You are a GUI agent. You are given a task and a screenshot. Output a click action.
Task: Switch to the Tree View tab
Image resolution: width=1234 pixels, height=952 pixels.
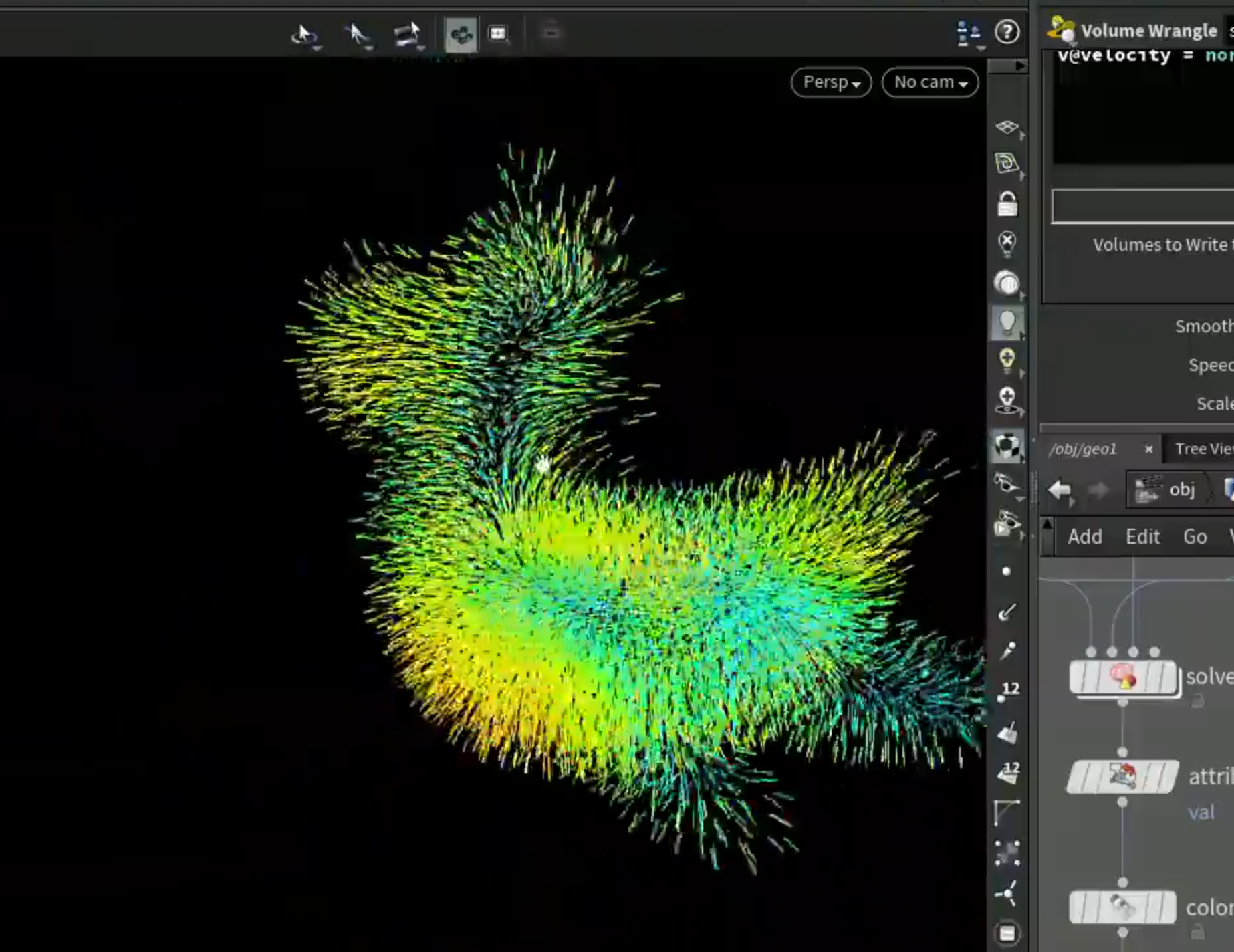(x=1203, y=449)
